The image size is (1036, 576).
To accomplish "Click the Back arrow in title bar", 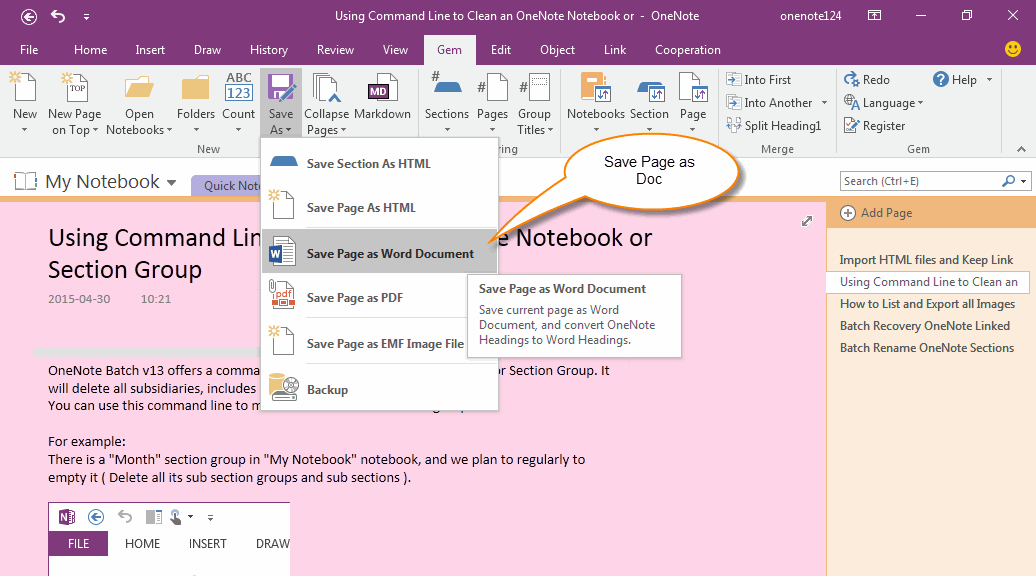I will click(28, 17).
